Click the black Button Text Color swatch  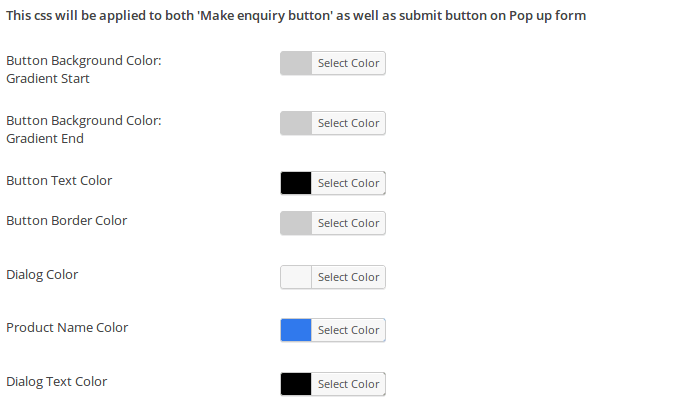pos(296,183)
